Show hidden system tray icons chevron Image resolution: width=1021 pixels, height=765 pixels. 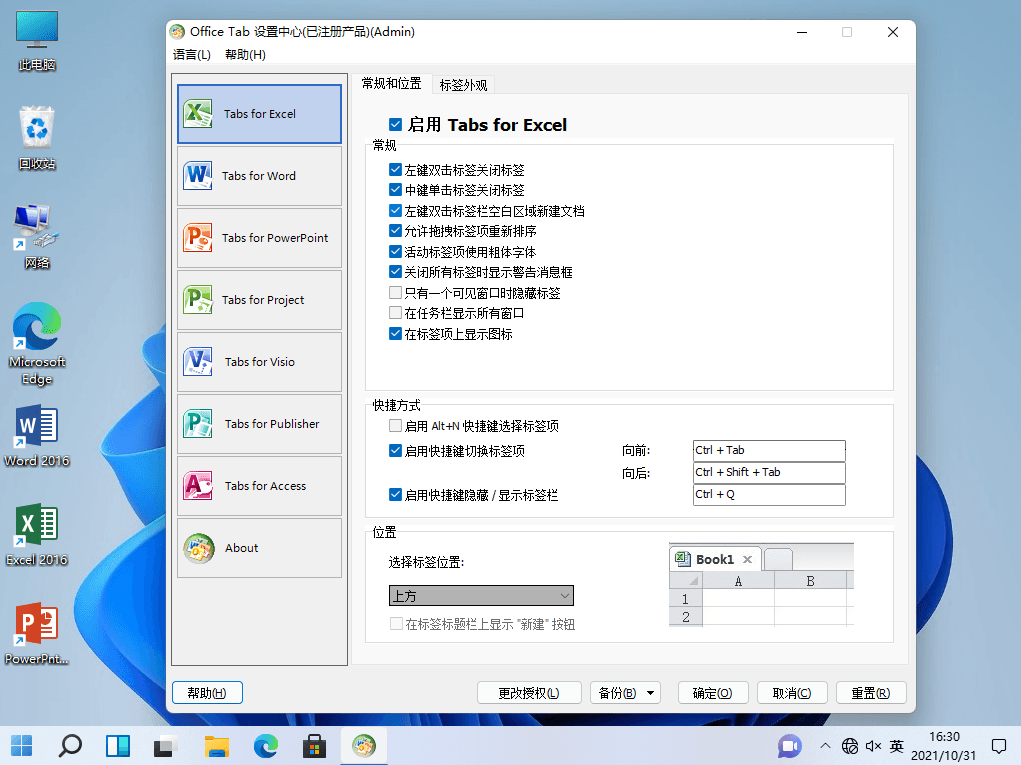[x=825, y=746]
